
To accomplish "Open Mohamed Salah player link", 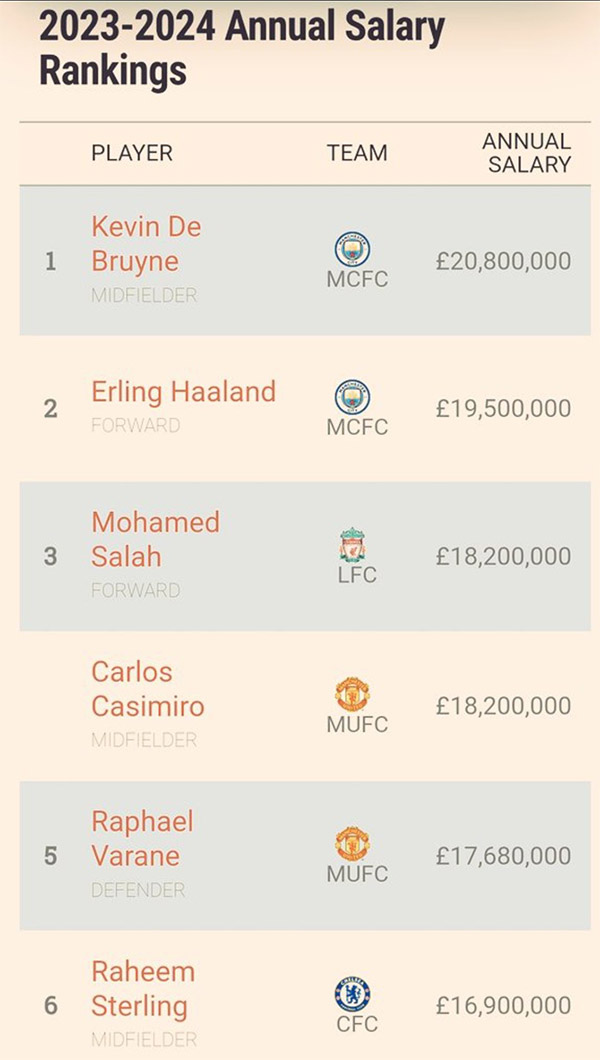I will click(x=155, y=539).
